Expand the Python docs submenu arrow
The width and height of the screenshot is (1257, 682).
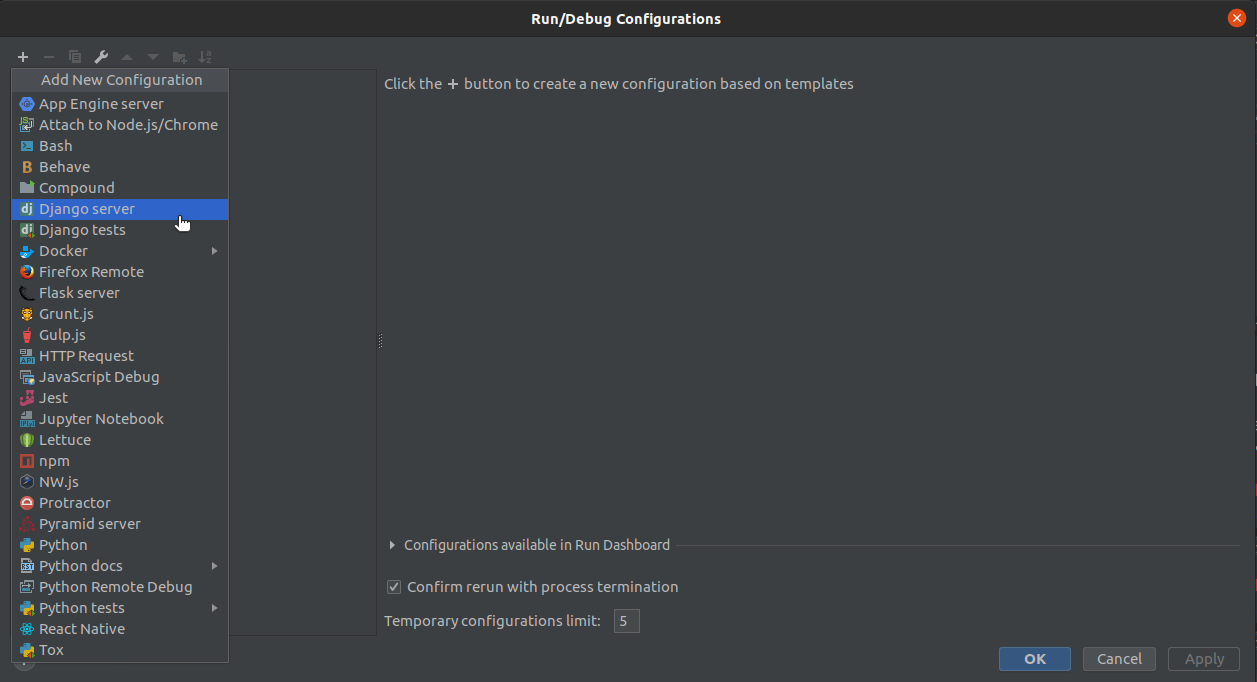[214, 566]
